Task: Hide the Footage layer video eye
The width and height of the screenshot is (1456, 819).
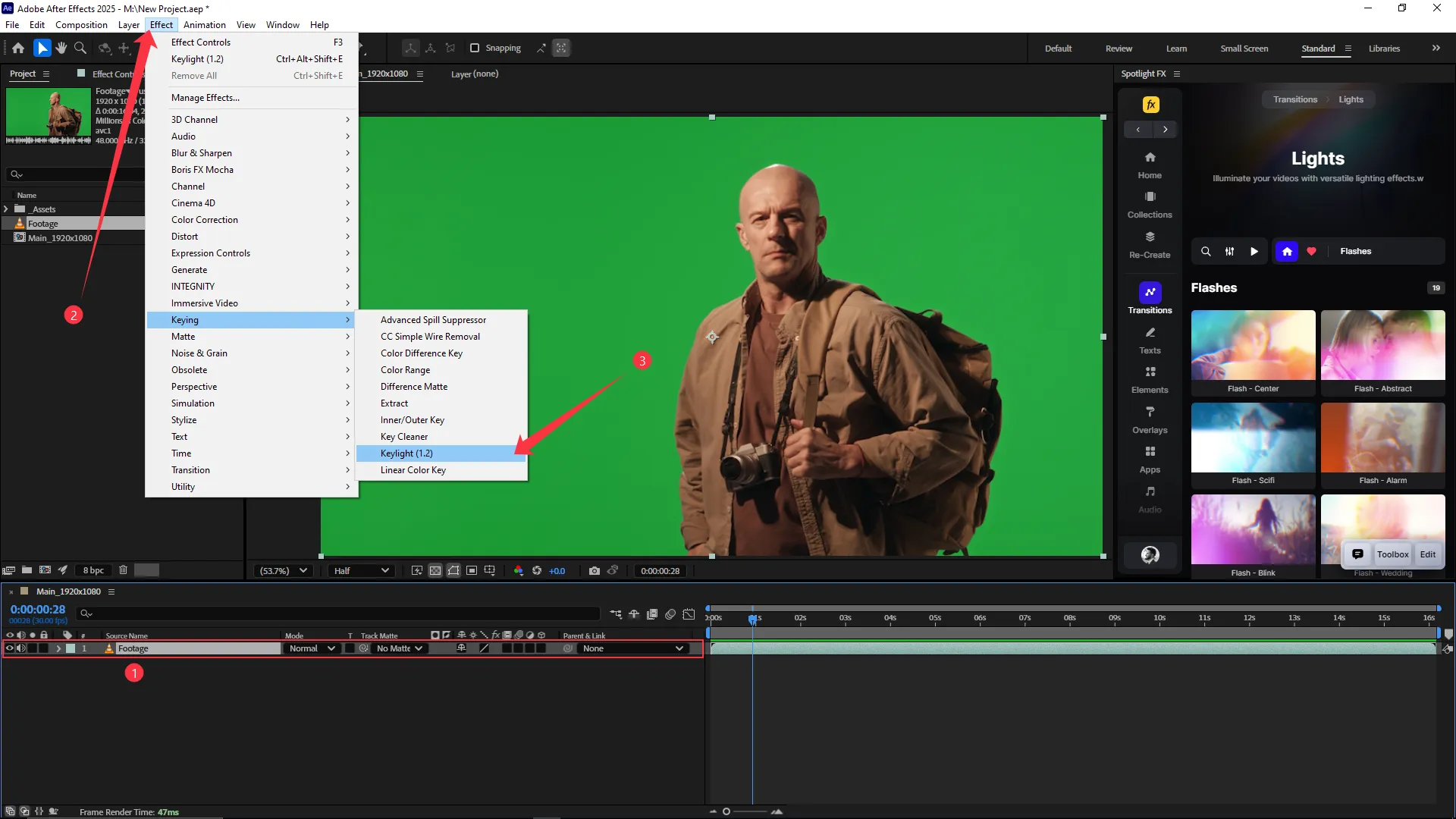Action: pos(10,648)
